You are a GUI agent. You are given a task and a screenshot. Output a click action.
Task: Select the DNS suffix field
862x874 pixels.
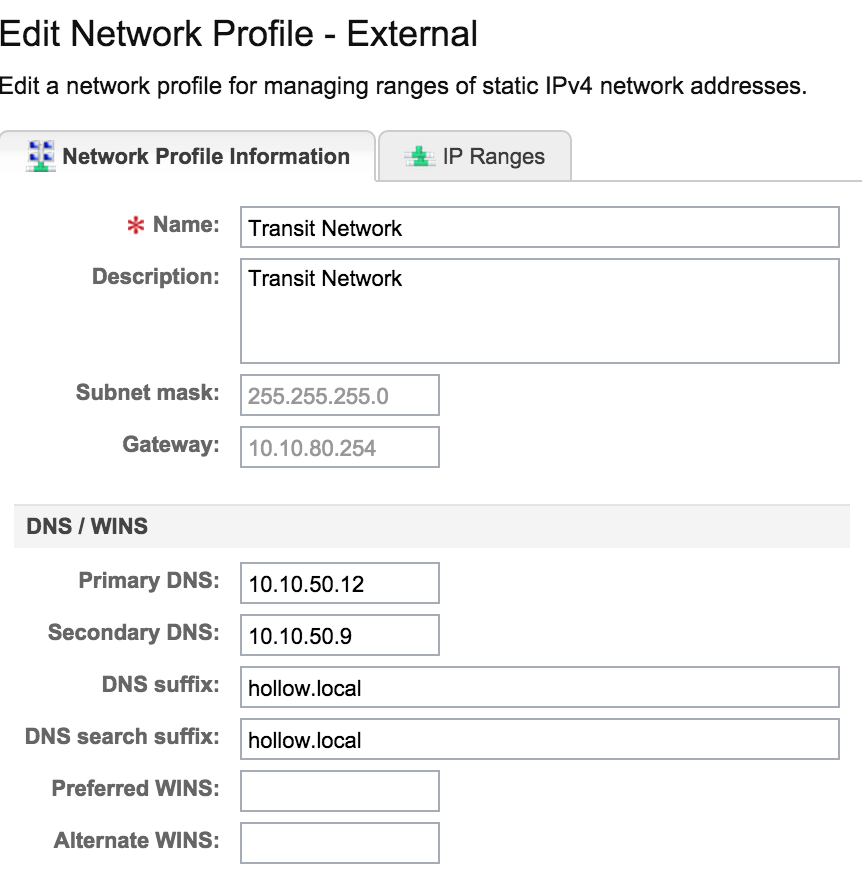pyautogui.click(x=538, y=687)
